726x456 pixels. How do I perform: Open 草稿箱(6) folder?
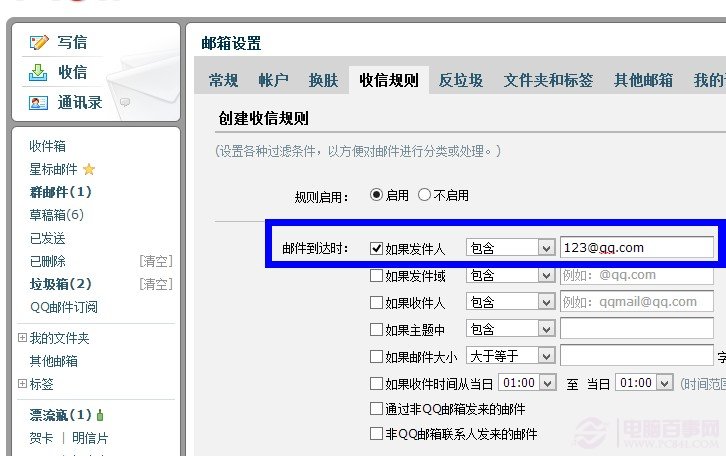[x=56, y=215]
